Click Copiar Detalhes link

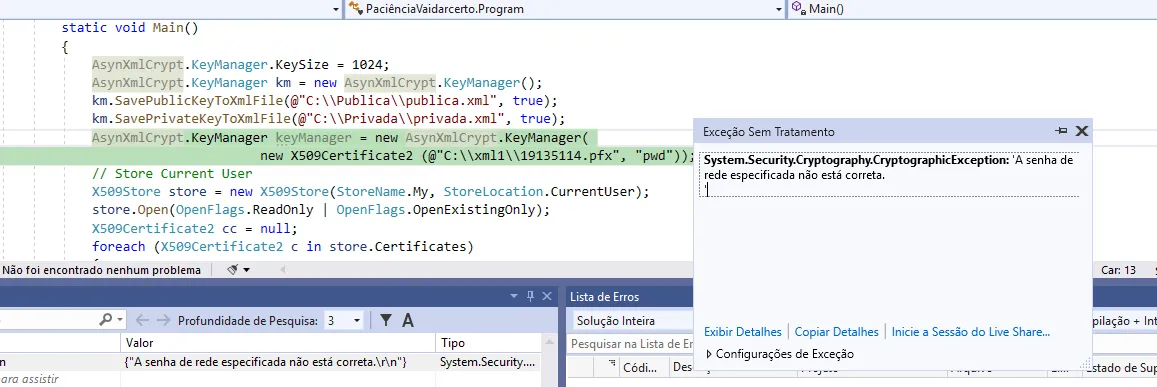[837, 332]
